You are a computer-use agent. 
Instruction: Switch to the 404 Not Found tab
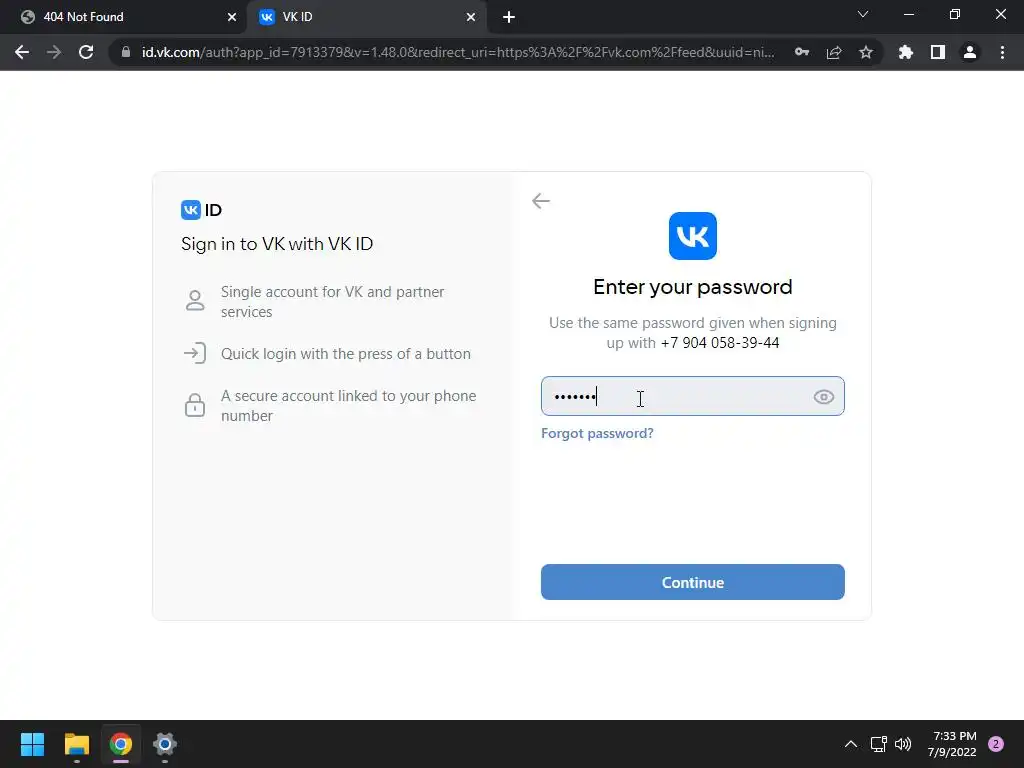(123, 17)
